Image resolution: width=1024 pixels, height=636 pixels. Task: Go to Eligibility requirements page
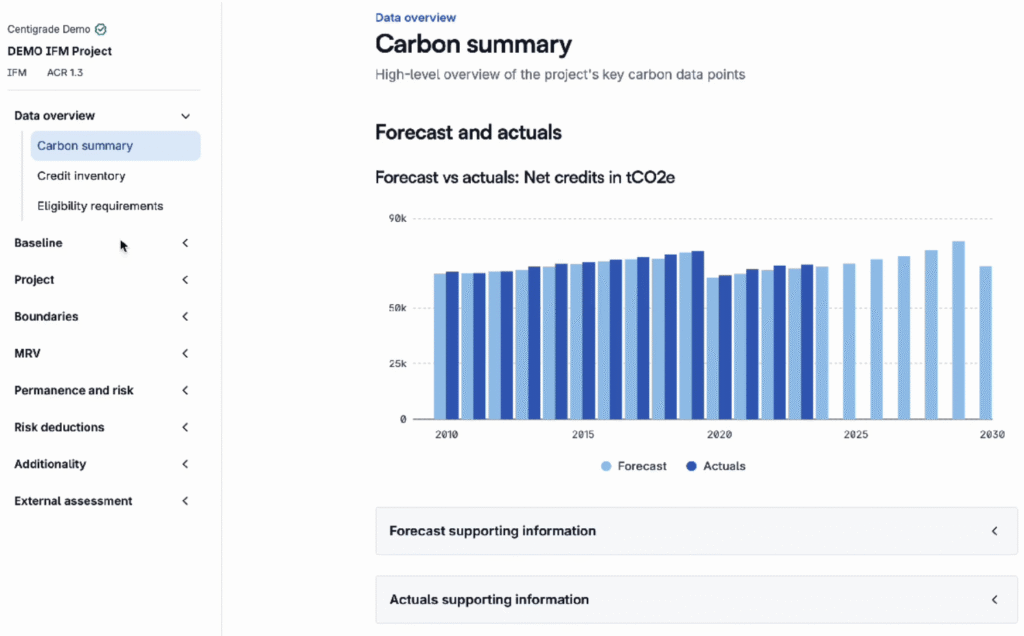coord(100,206)
